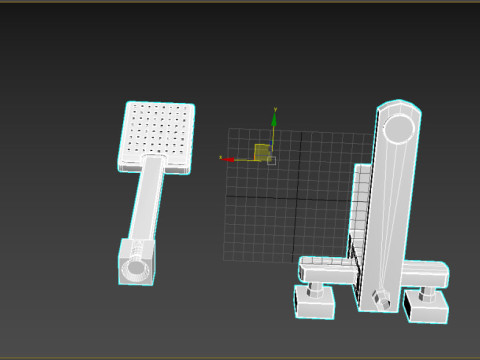
Task: Select the tall vertical column of the faucet
Action: click(389, 207)
